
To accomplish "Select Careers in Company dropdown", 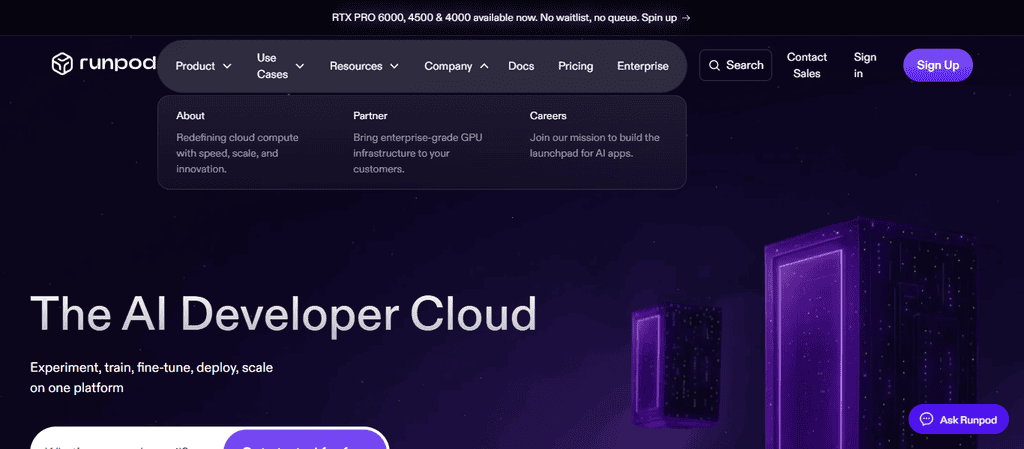I will pyautogui.click(x=548, y=116).
